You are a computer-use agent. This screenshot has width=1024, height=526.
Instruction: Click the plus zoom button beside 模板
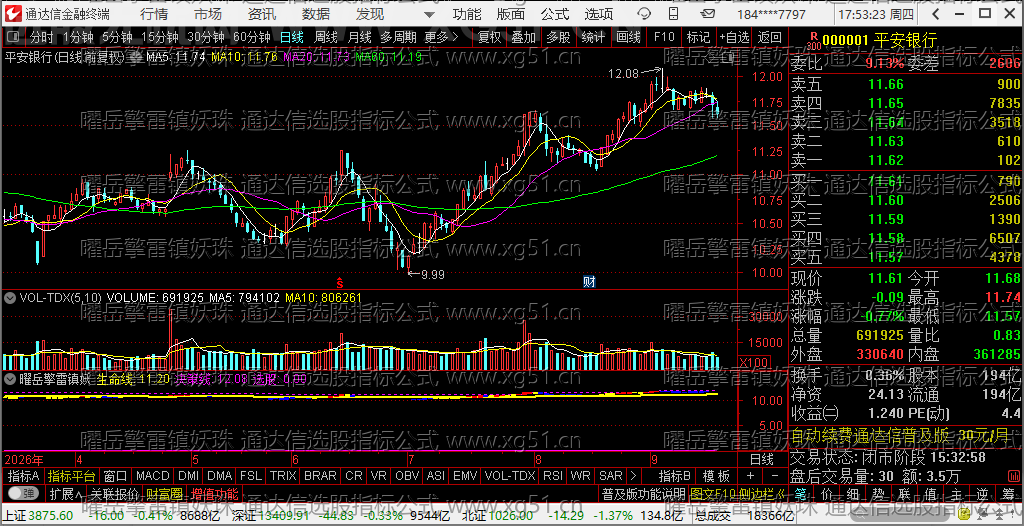coord(750,476)
